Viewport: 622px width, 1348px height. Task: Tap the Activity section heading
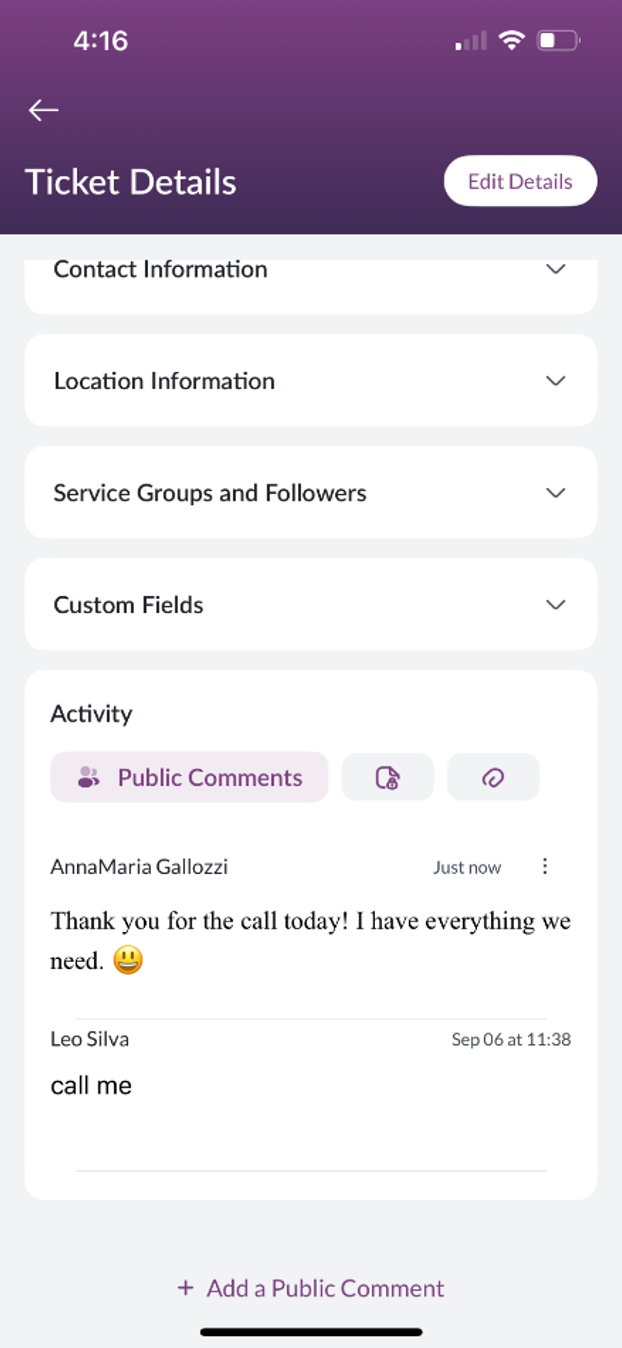tap(91, 713)
